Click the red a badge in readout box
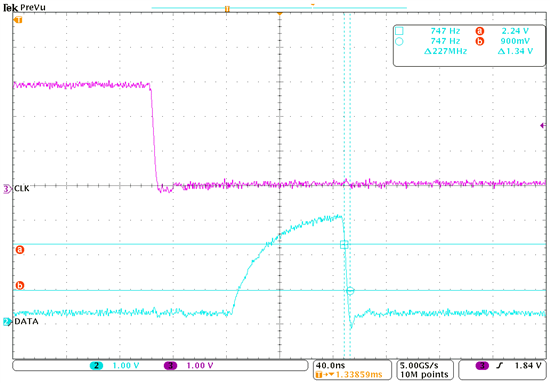Image resolution: width=550 pixels, height=383 pixels. click(x=479, y=31)
